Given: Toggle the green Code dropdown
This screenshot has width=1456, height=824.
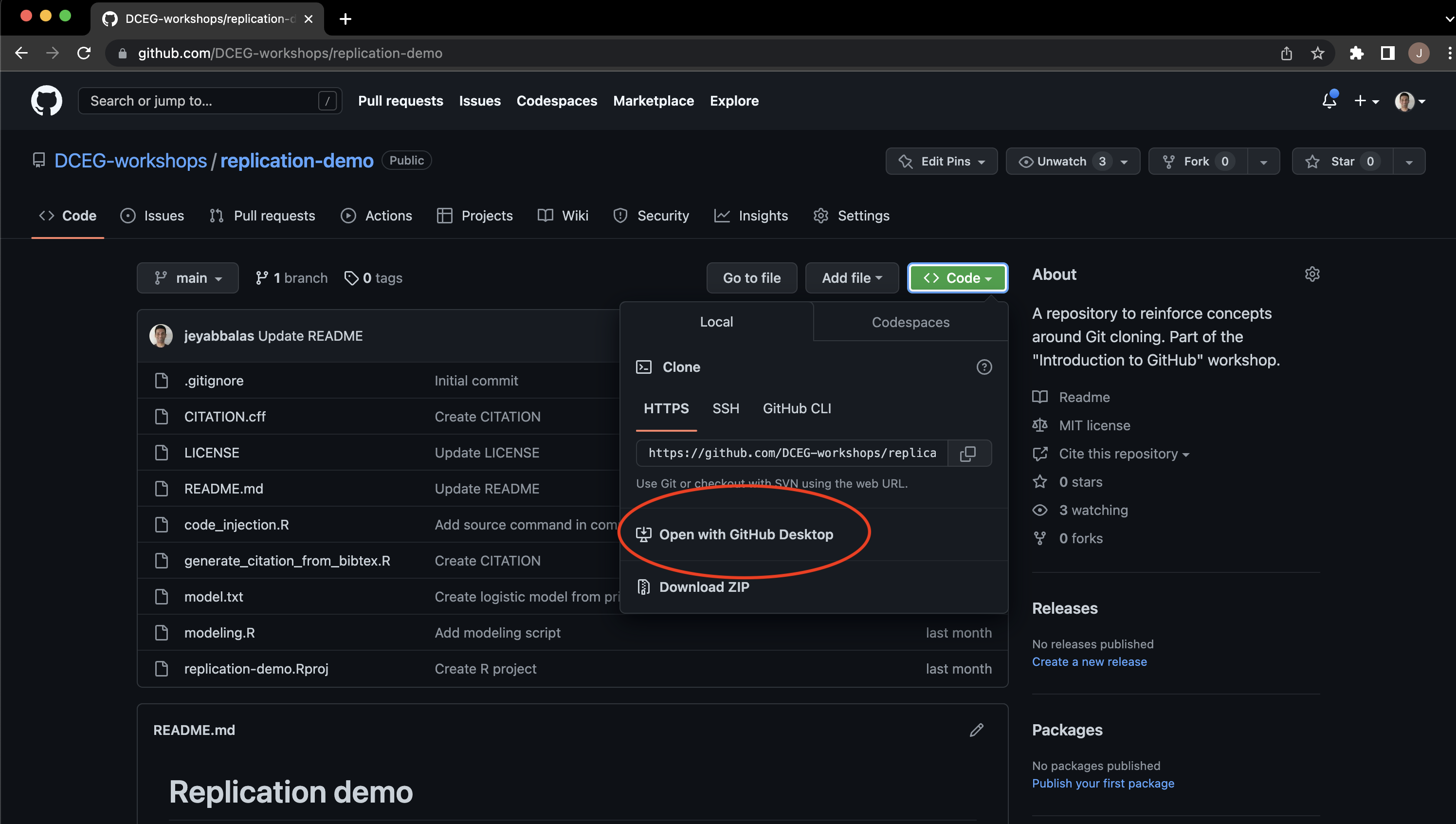Looking at the screenshot, I should [957, 278].
